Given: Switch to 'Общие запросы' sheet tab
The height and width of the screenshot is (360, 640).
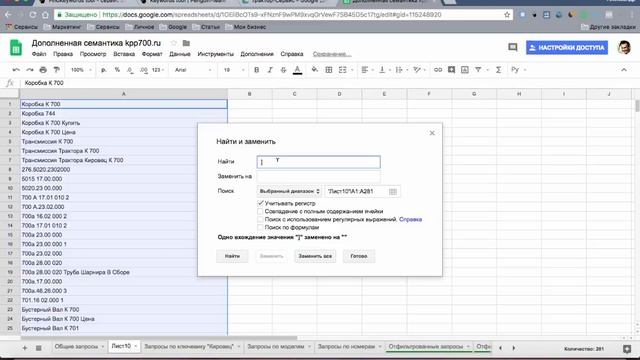Looking at the screenshot, I should [76, 347].
